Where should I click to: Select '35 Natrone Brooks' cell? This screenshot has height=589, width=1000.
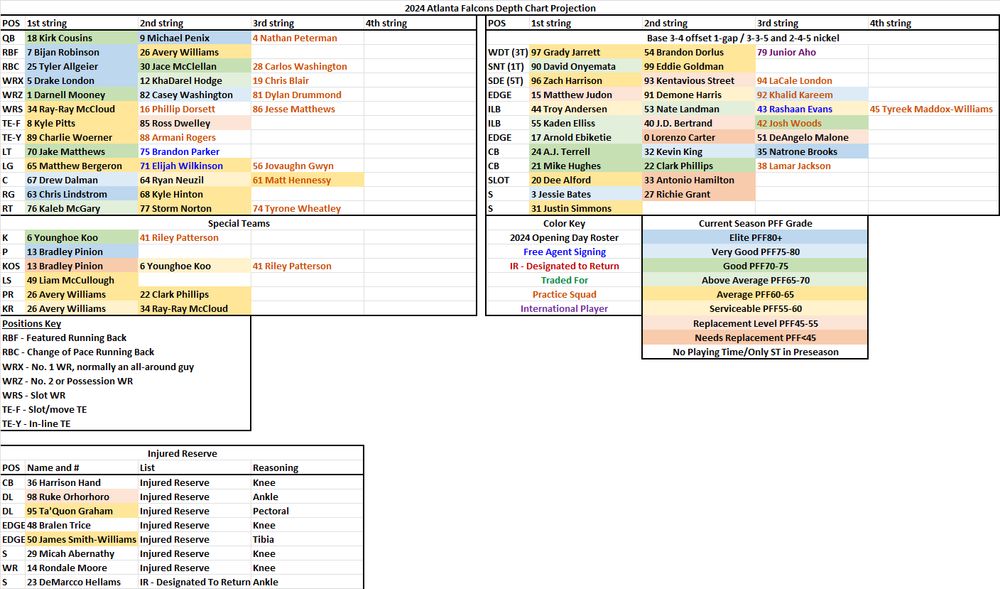tap(811, 152)
